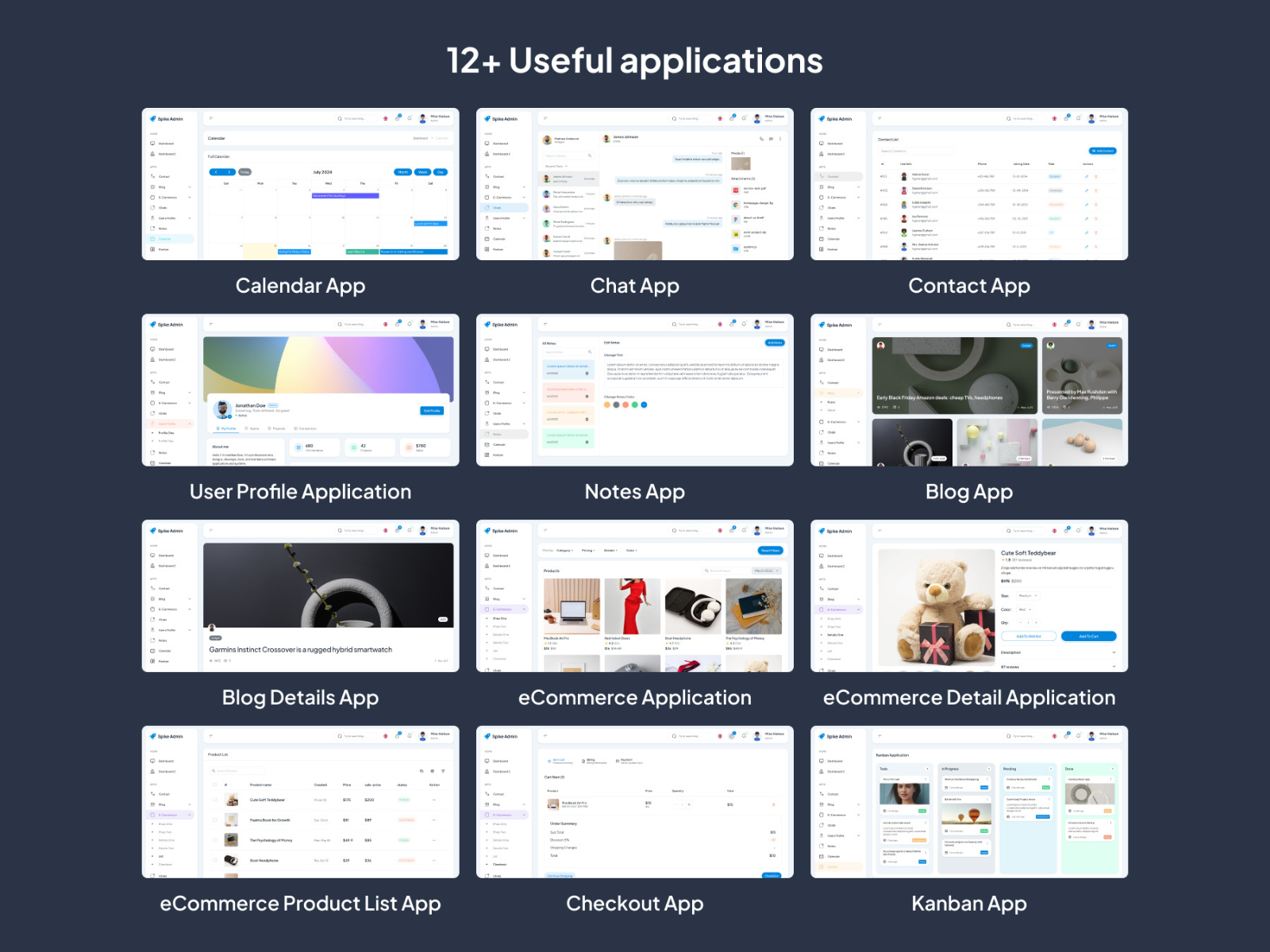Switch to Week view in Calendar App
Screen dimensions: 1270x952
point(423,172)
